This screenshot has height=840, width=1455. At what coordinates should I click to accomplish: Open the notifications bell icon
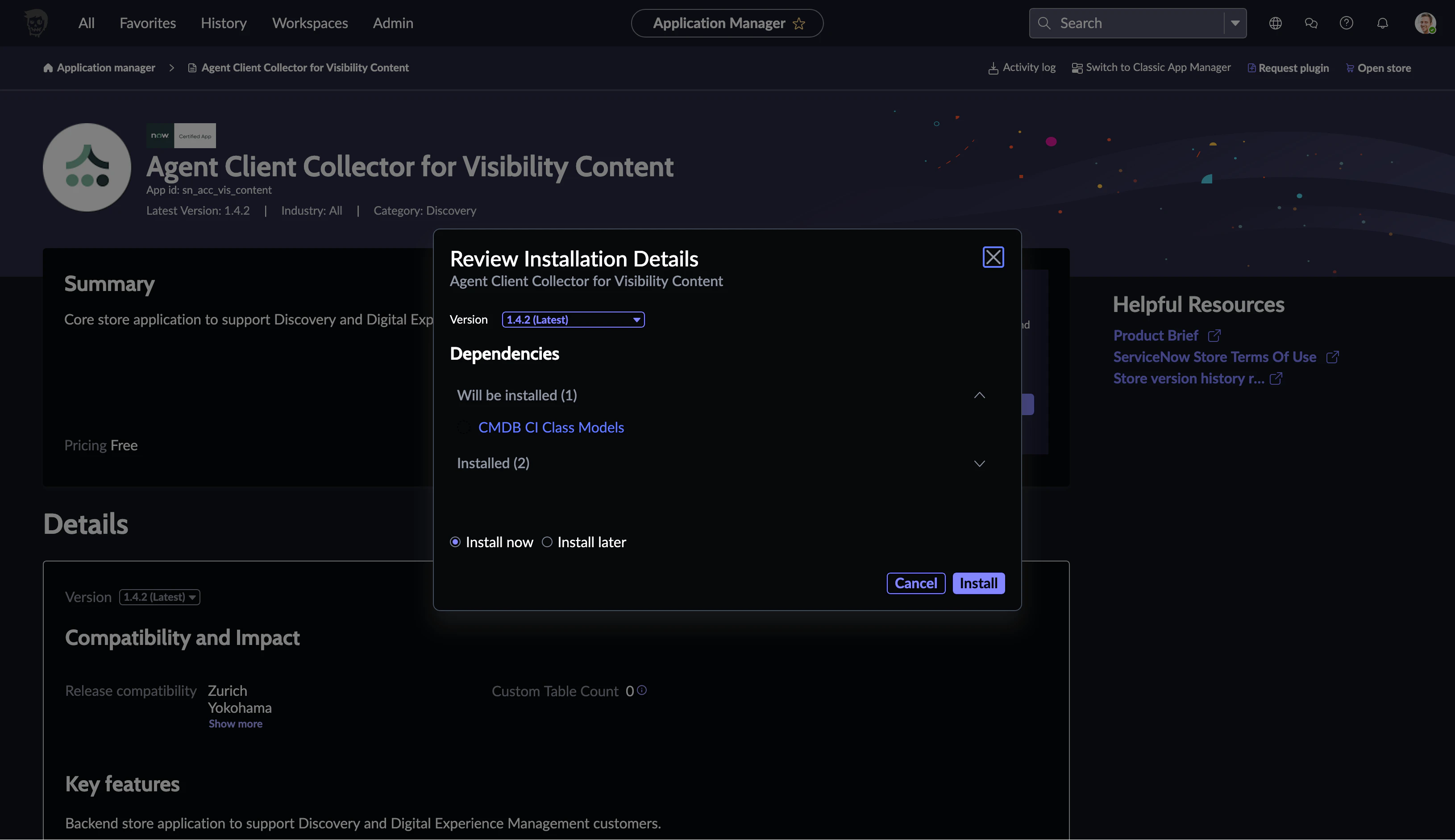coord(1382,23)
